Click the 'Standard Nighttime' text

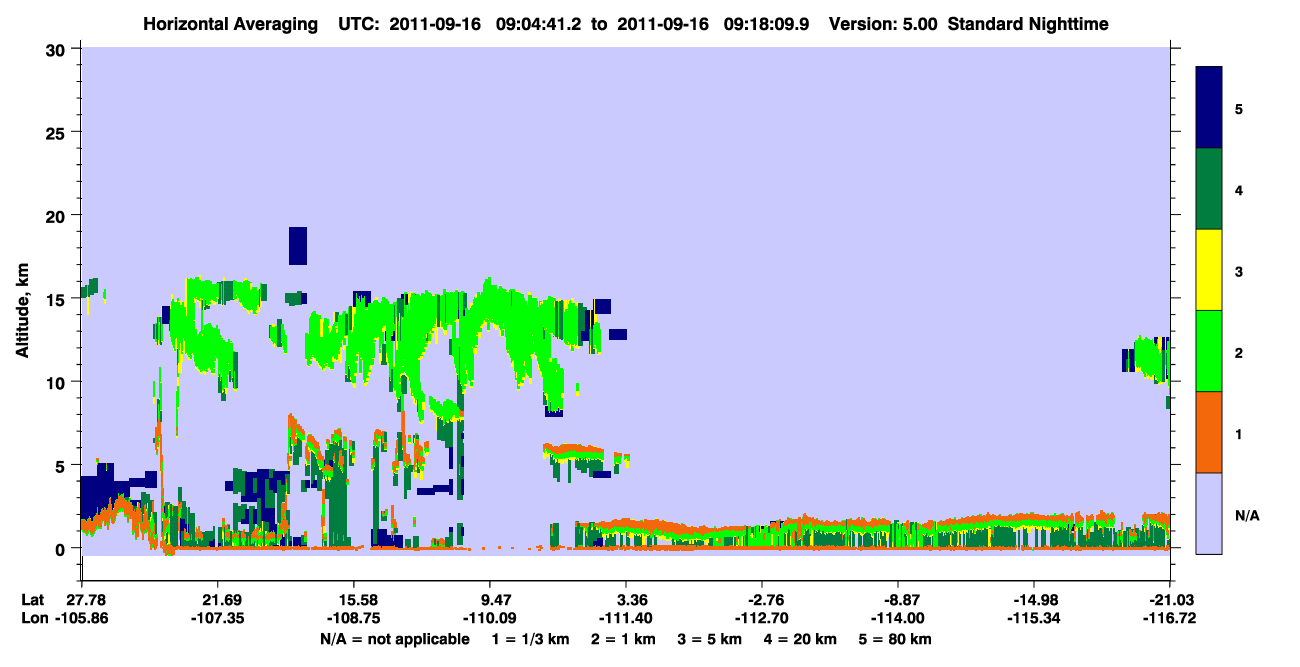pyautogui.click(x=1027, y=23)
